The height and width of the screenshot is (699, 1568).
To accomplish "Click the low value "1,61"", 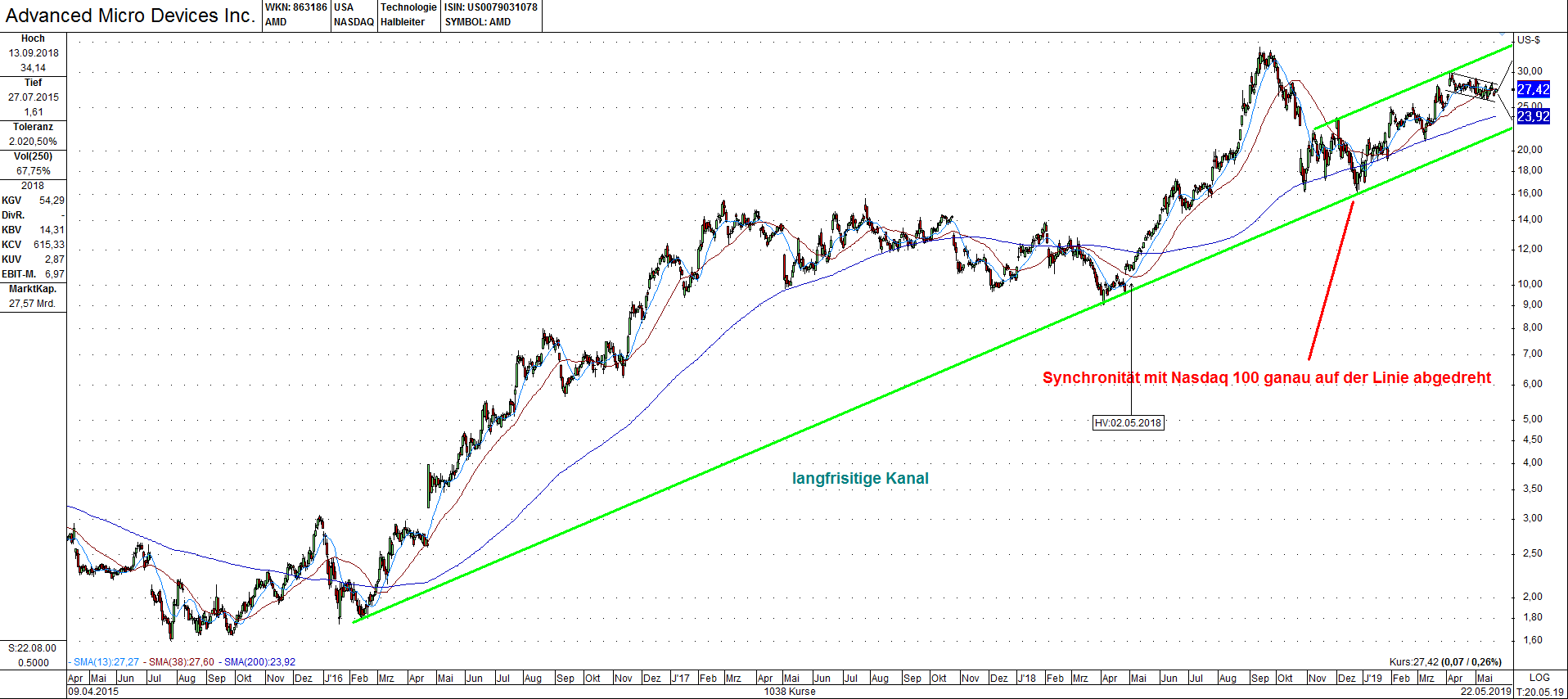I will click(x=34, y=112).
